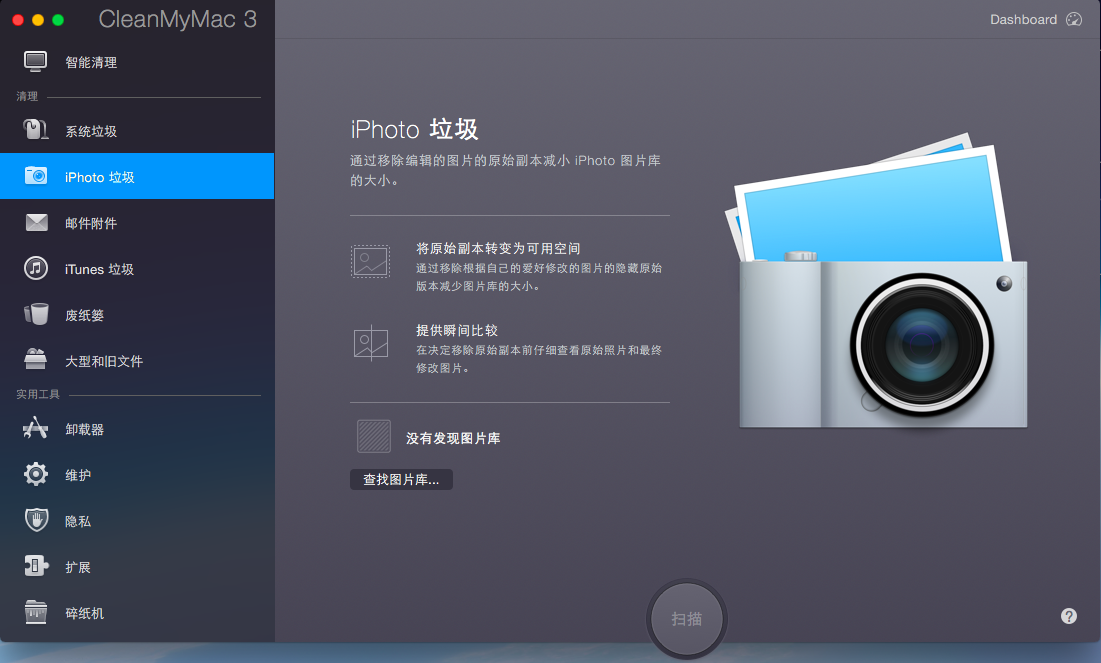
Task: Click the iTunes music note icon
Action: (x=36, y=268)
